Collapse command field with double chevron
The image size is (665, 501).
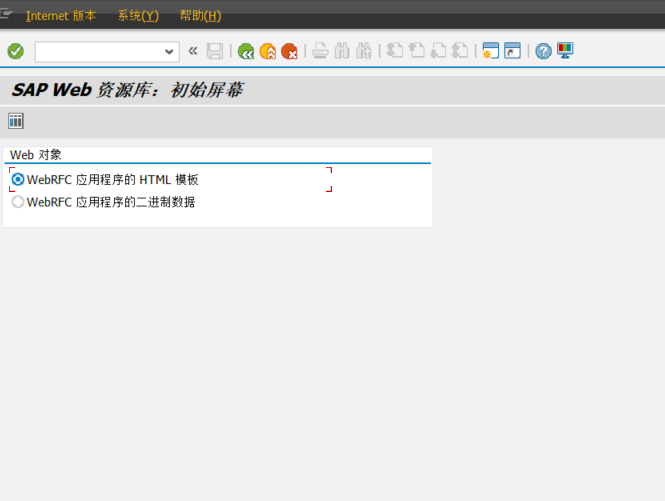coord(193,51)
